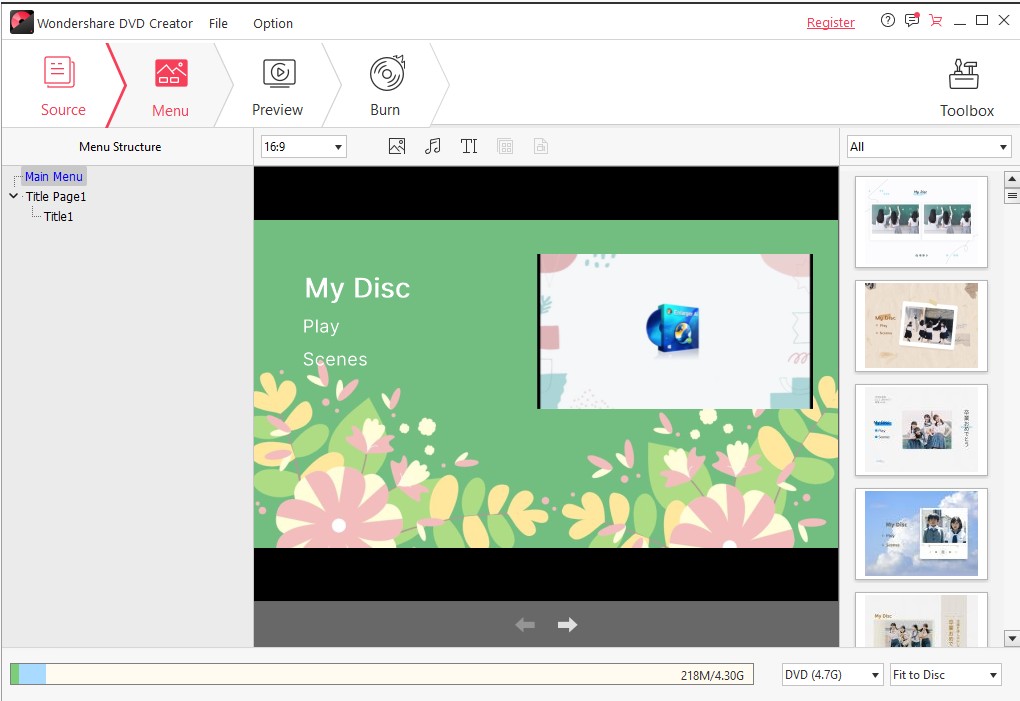Screen dimensions: 1020x701
Task: Click the forward navigation arrow below preview
Action: (567, 624)
